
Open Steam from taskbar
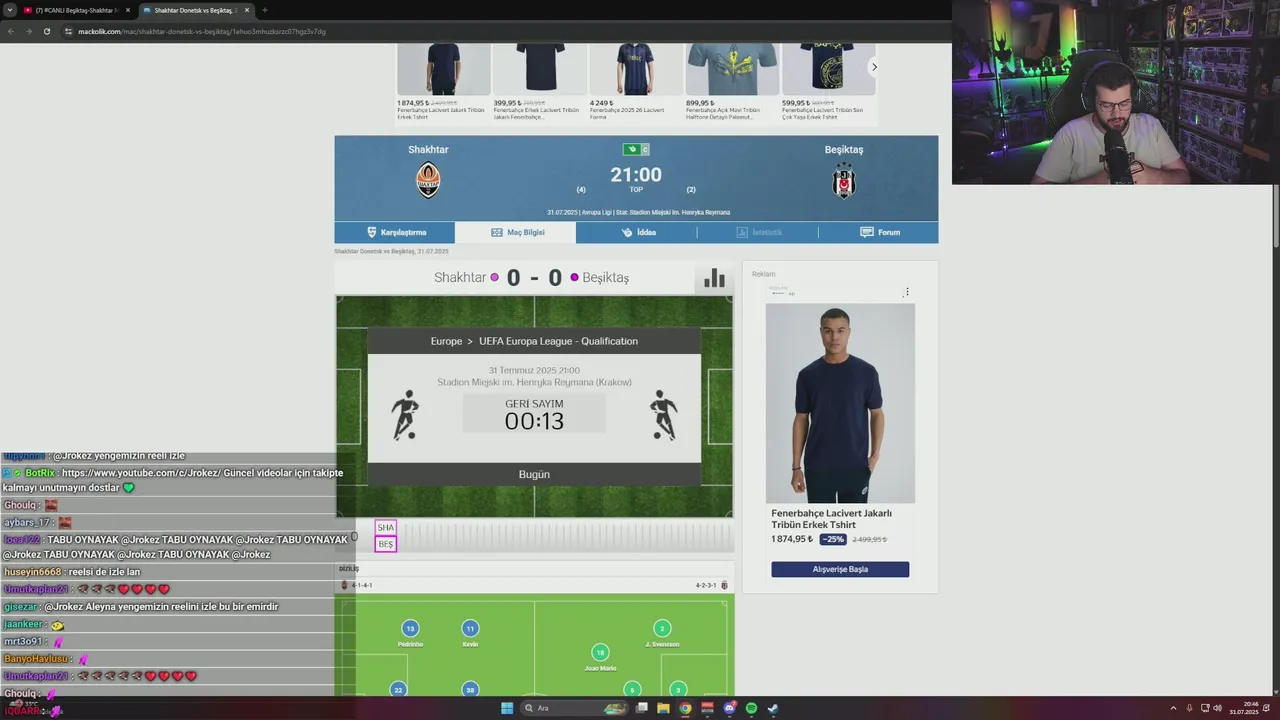click(x=773, y=708)
